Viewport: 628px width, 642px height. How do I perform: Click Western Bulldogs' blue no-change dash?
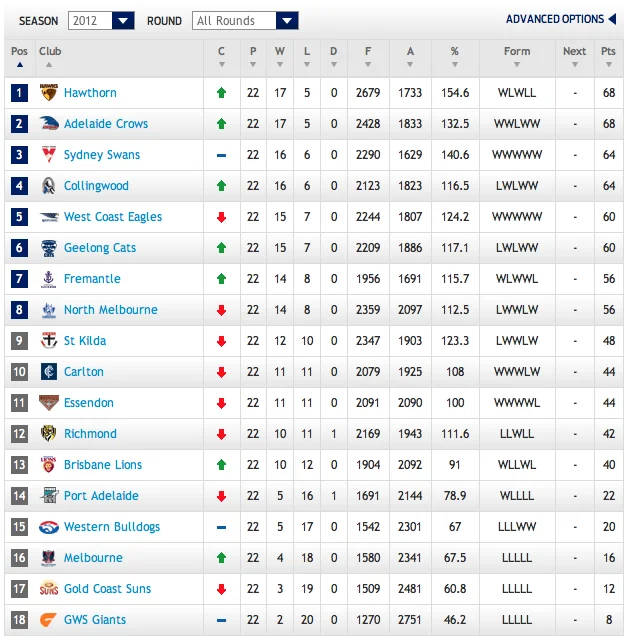221,527
